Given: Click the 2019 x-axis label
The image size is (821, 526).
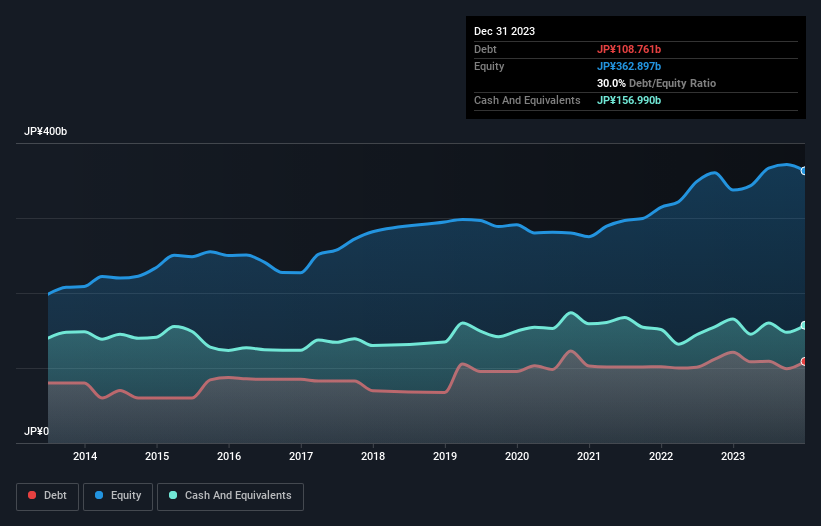Looking at the screenshot, I should tap(445, 456).
